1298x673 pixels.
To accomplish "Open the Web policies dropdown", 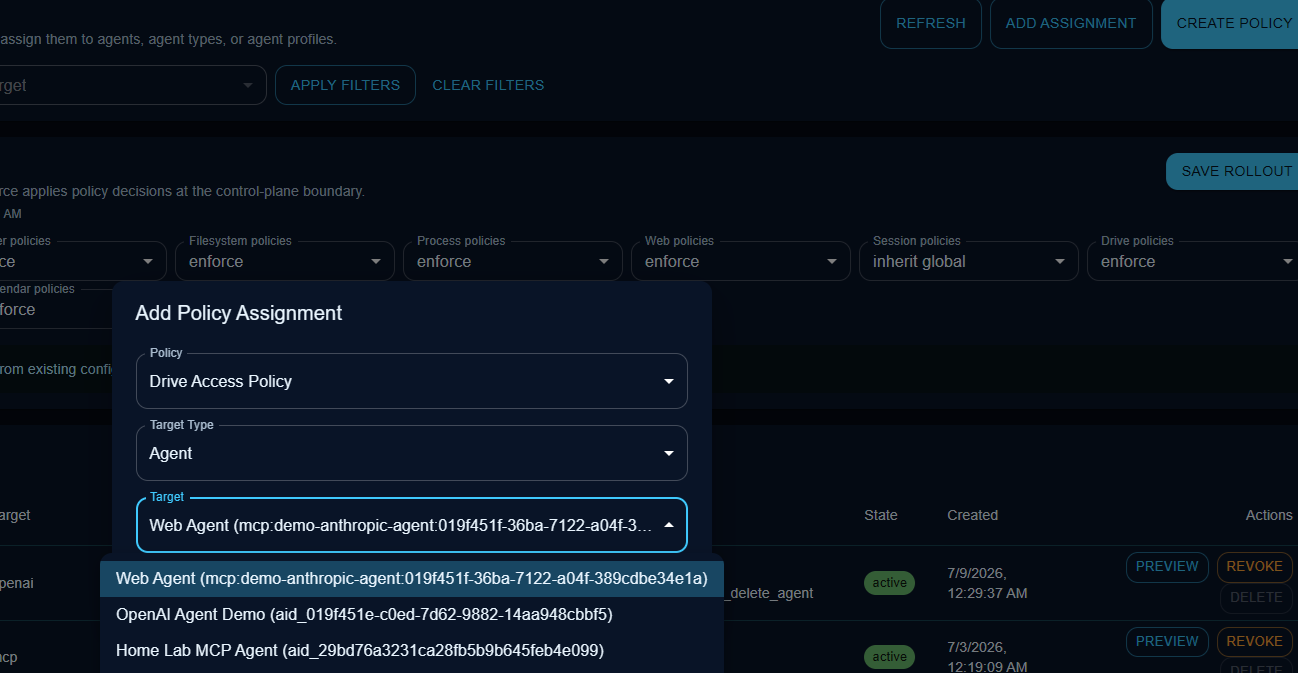I will click(x=741, y=261).
